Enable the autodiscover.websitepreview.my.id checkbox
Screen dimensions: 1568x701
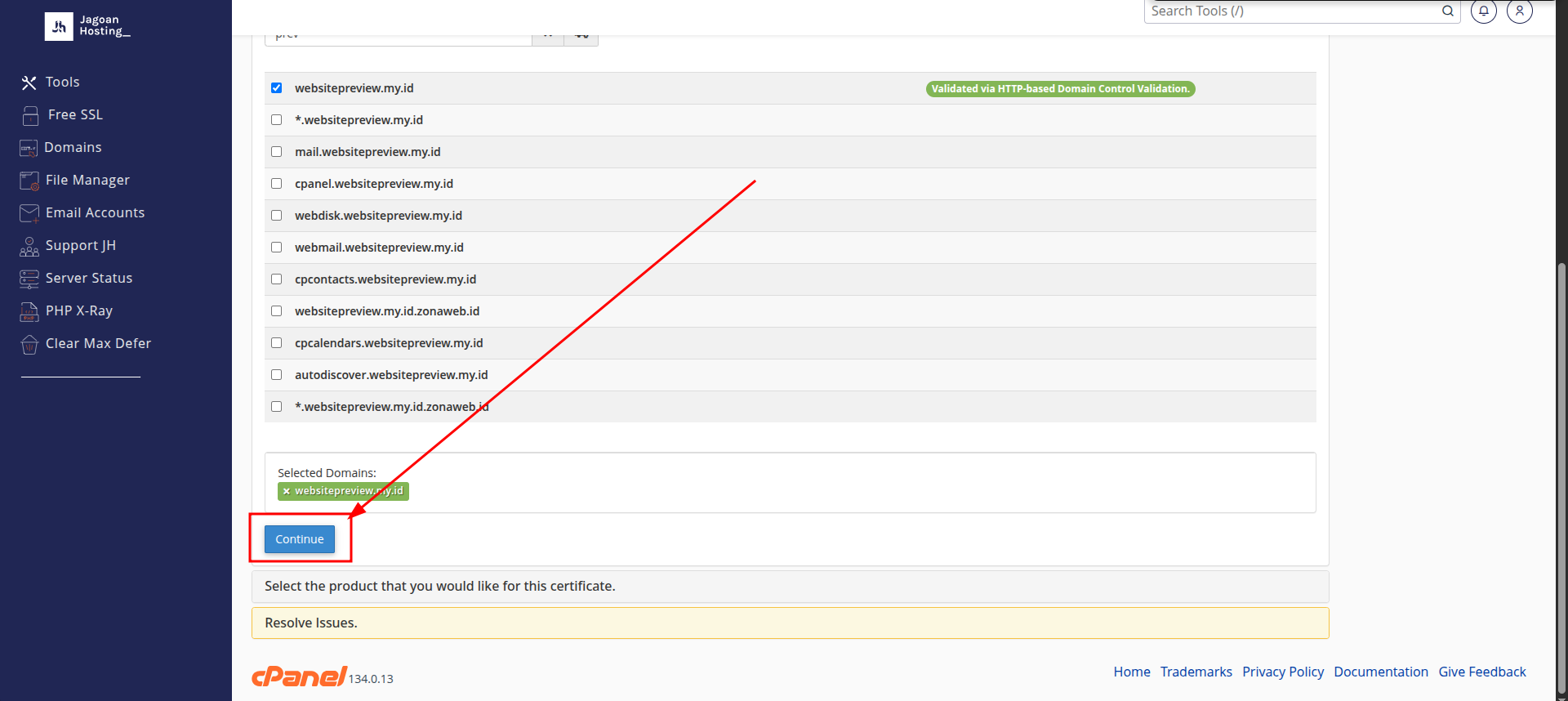click(277, 375)
